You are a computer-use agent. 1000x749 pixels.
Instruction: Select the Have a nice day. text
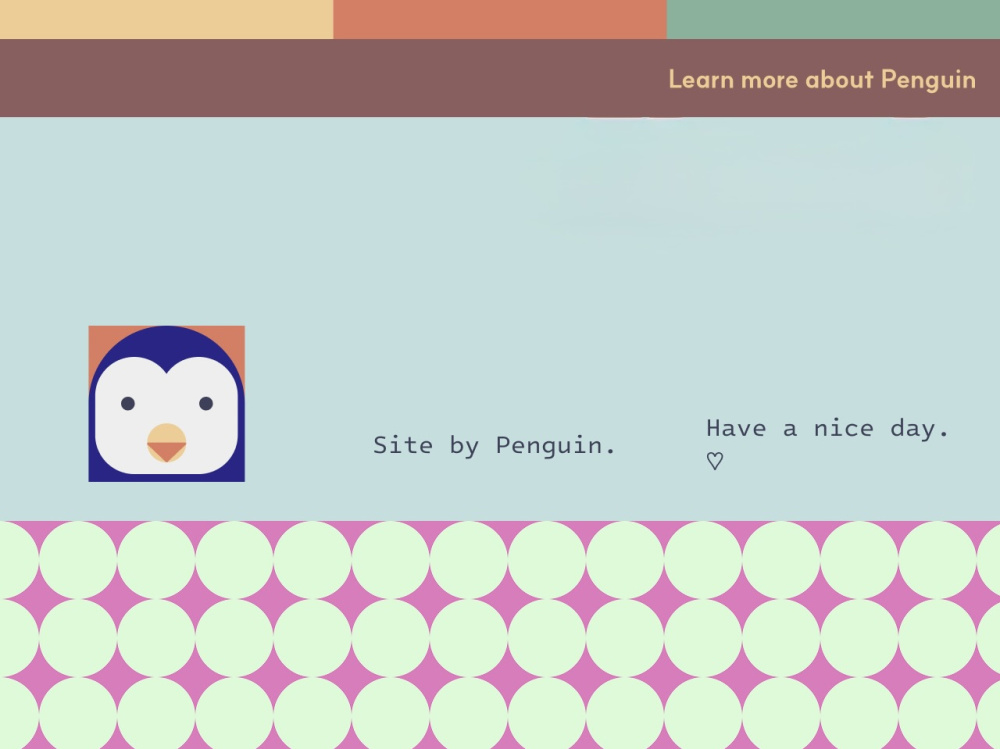[827, 428]
